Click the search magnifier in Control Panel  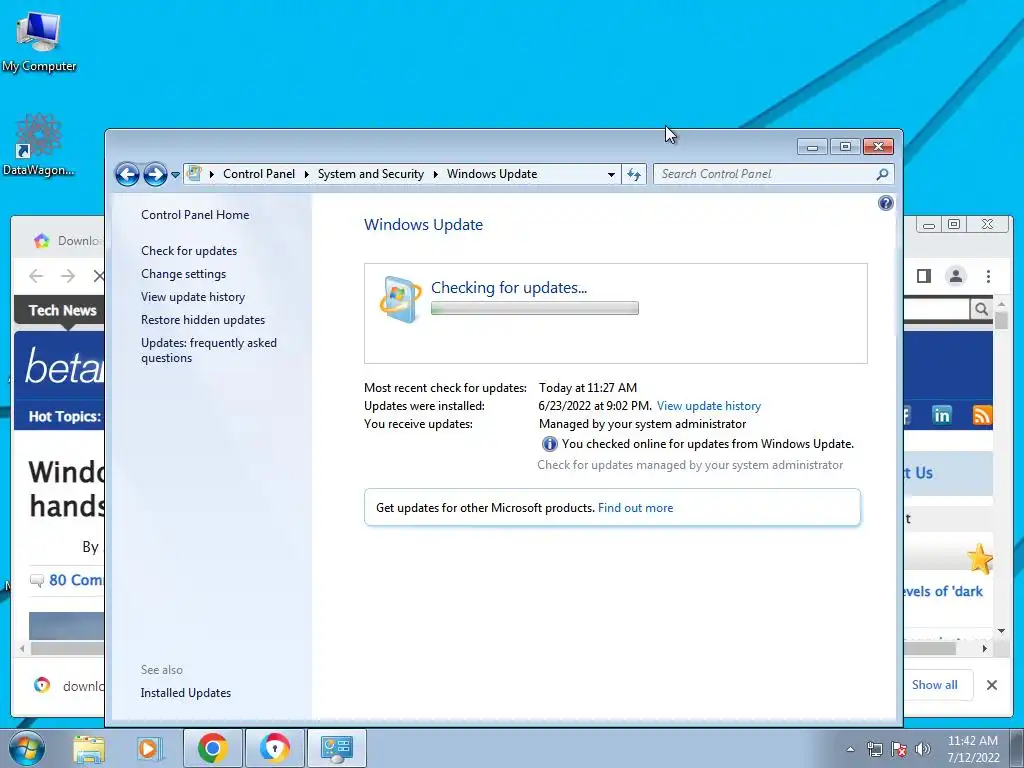coord(882,174)
